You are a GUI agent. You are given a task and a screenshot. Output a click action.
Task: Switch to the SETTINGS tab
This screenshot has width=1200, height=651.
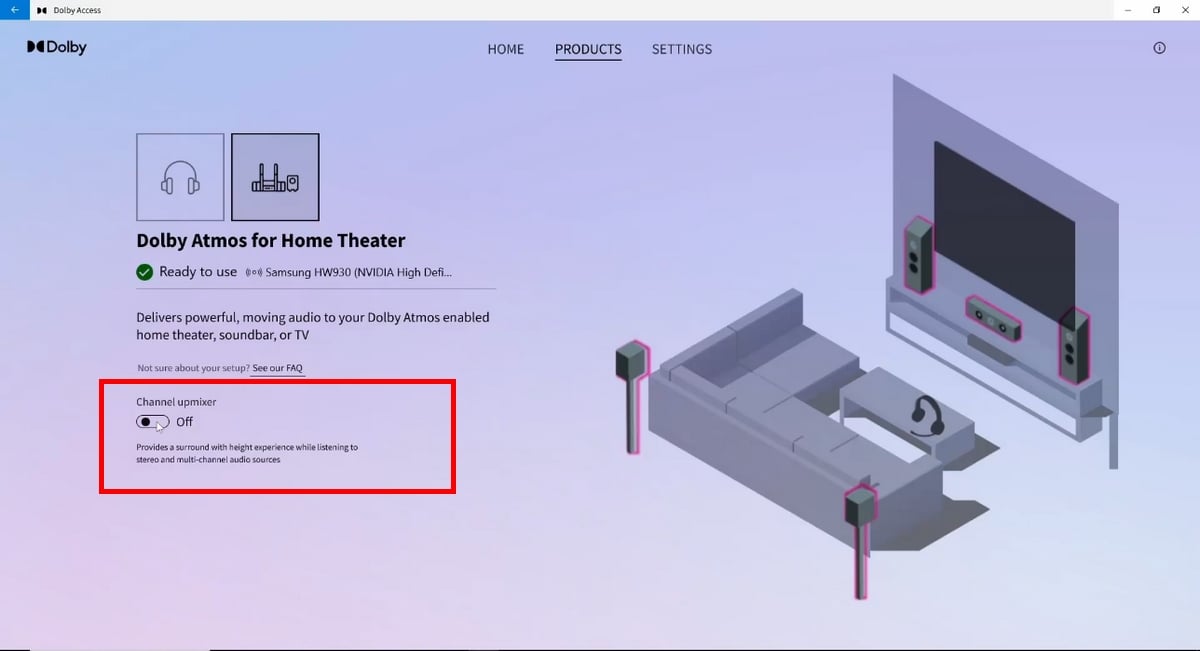[x=682, y=49]
